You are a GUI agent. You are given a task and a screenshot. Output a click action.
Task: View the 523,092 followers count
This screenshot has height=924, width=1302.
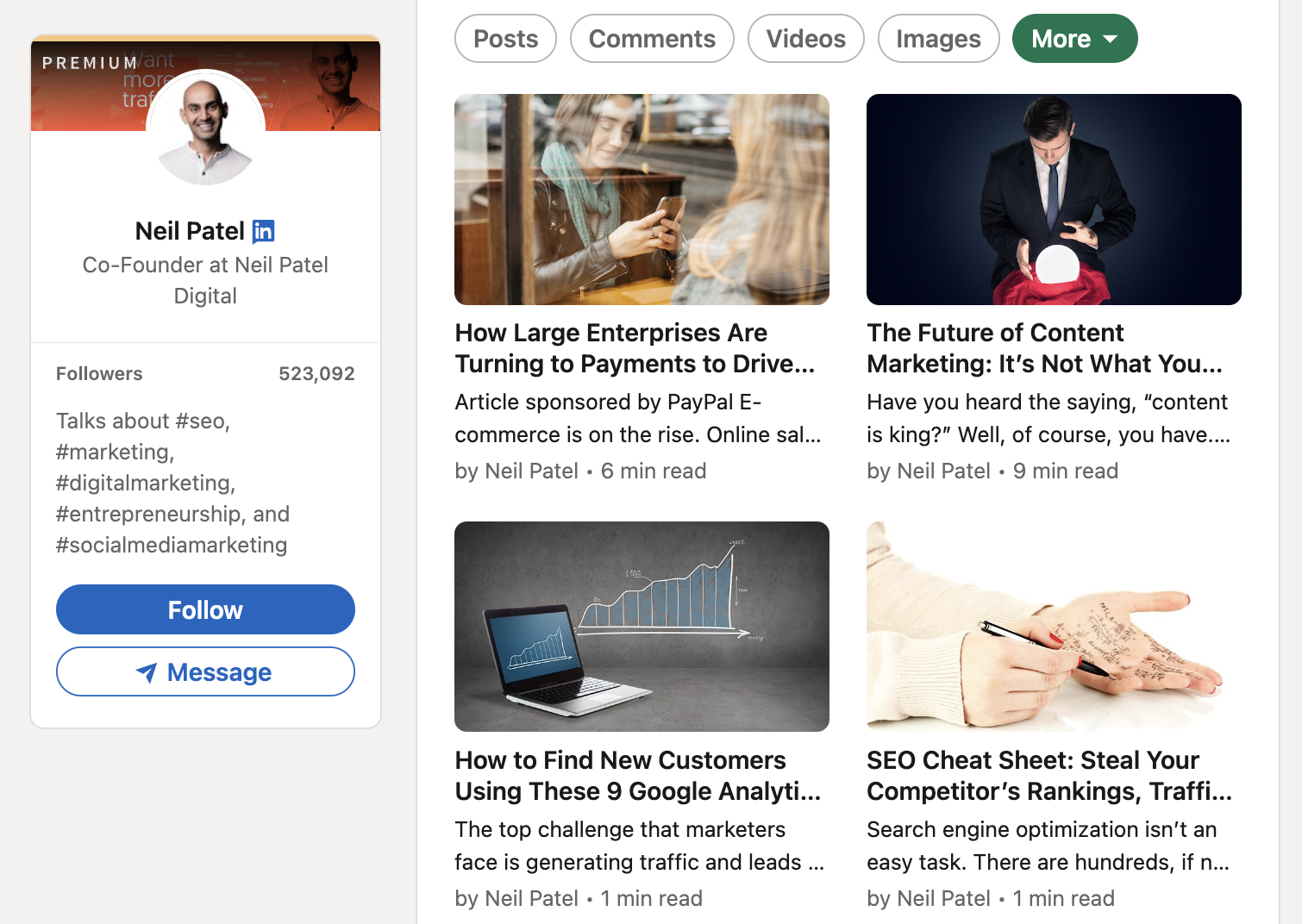(316, 373)
